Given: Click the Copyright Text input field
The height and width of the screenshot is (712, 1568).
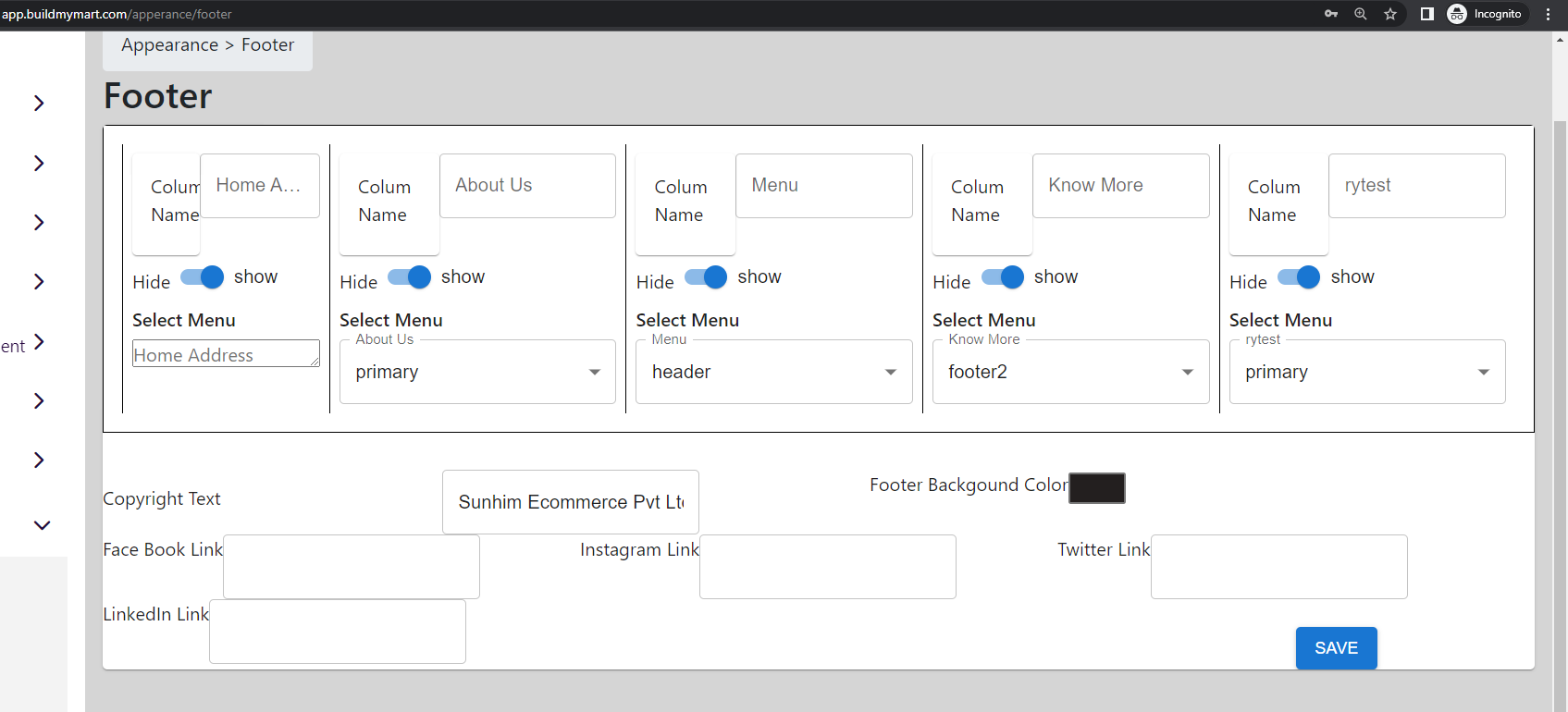Looking at the screenshot, I should pos(571,502).
